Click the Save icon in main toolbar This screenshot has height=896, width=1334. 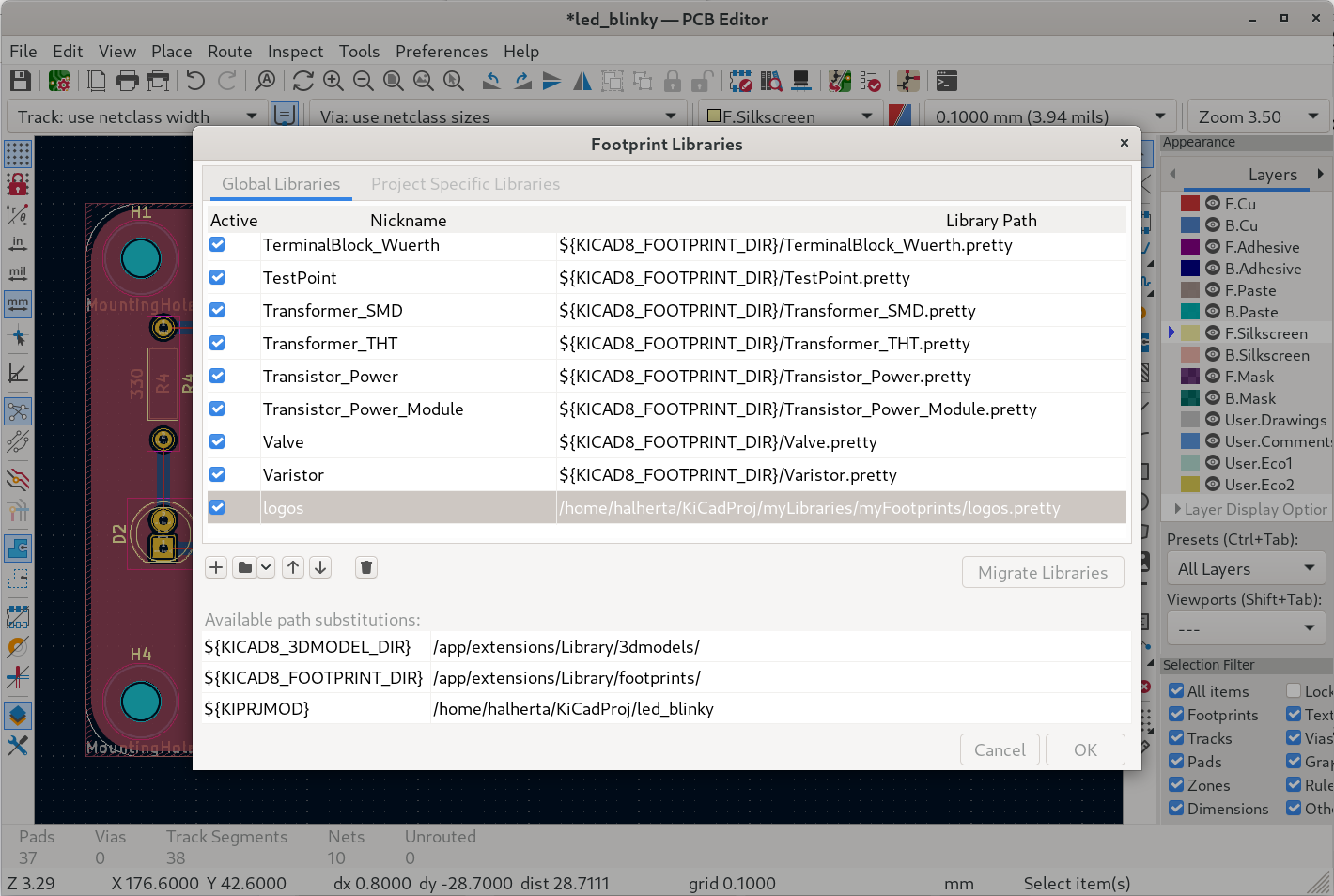coord(20,82)
